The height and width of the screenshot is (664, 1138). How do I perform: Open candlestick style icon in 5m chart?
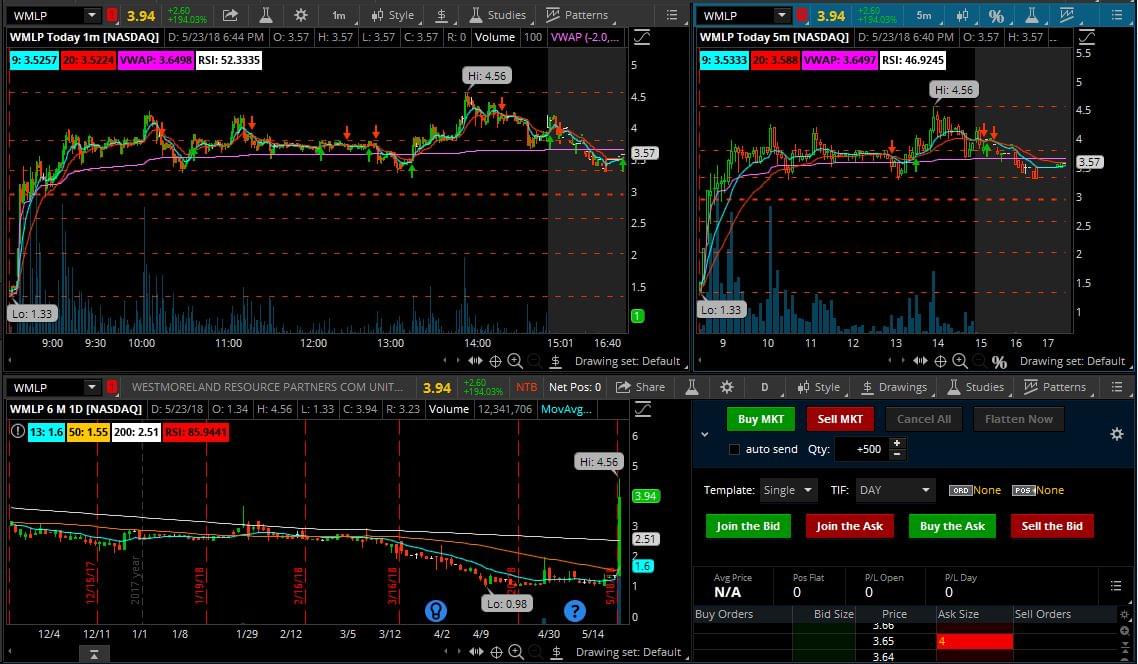pos(962,15)
